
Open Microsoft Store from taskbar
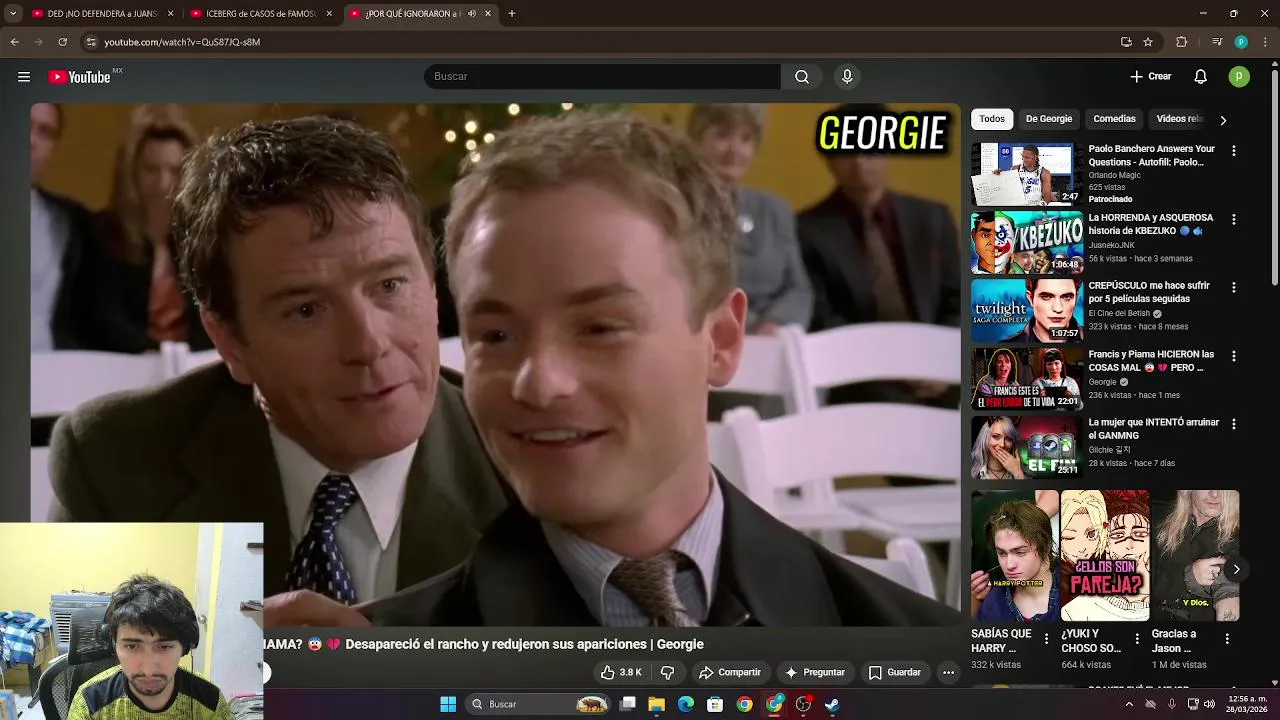pyautogui.click(x=715, y=705)
